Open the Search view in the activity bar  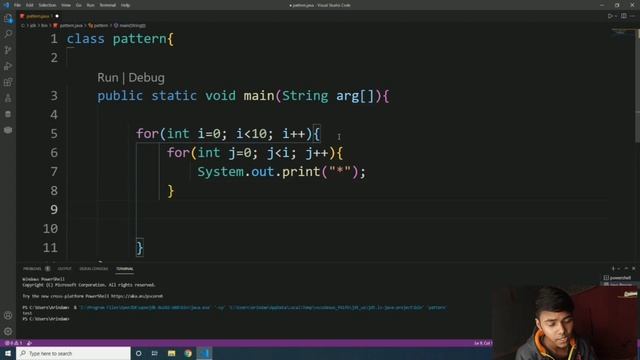click(x=8, y=34)
